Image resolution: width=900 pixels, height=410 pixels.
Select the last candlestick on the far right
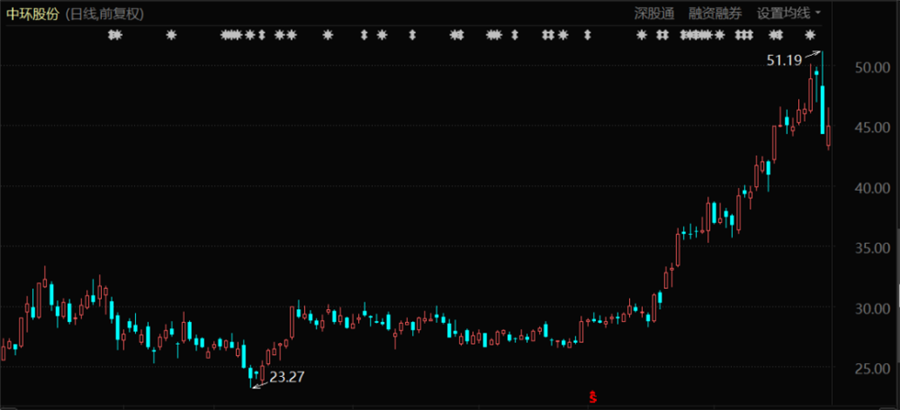[828, 138]
